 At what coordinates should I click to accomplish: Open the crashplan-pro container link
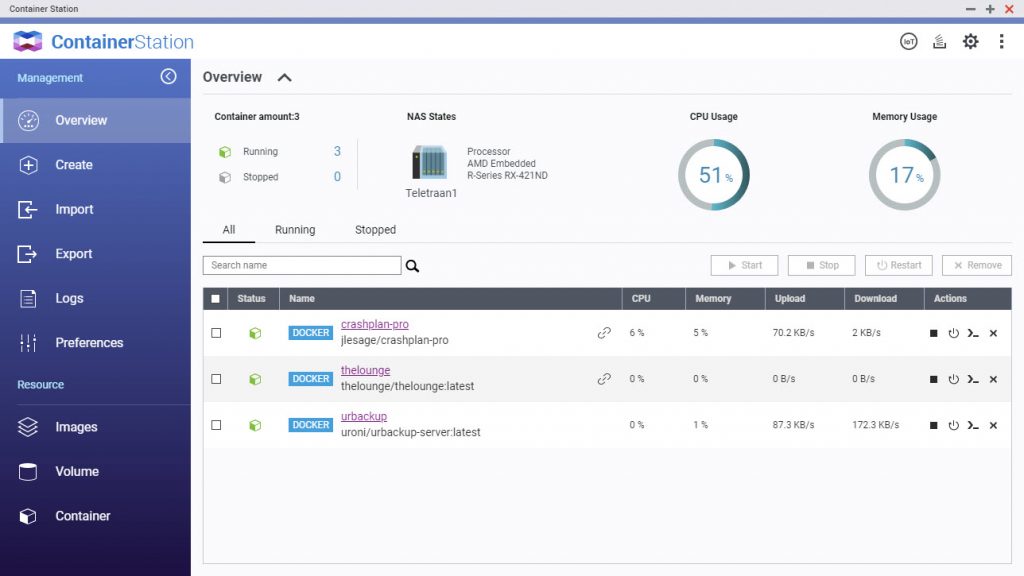coord(375,324)
